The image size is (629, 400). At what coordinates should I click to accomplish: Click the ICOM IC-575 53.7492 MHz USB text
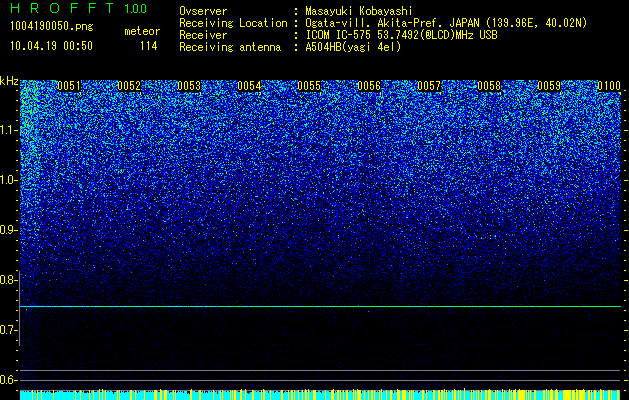pos(401,35)
